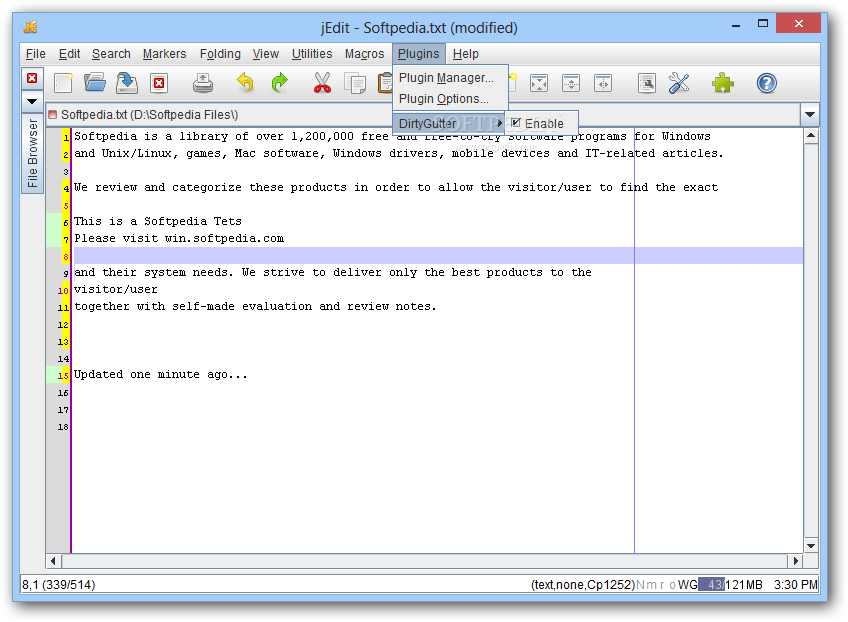Maximize the jEdit window
848x622 pixels.
(763, 24)
